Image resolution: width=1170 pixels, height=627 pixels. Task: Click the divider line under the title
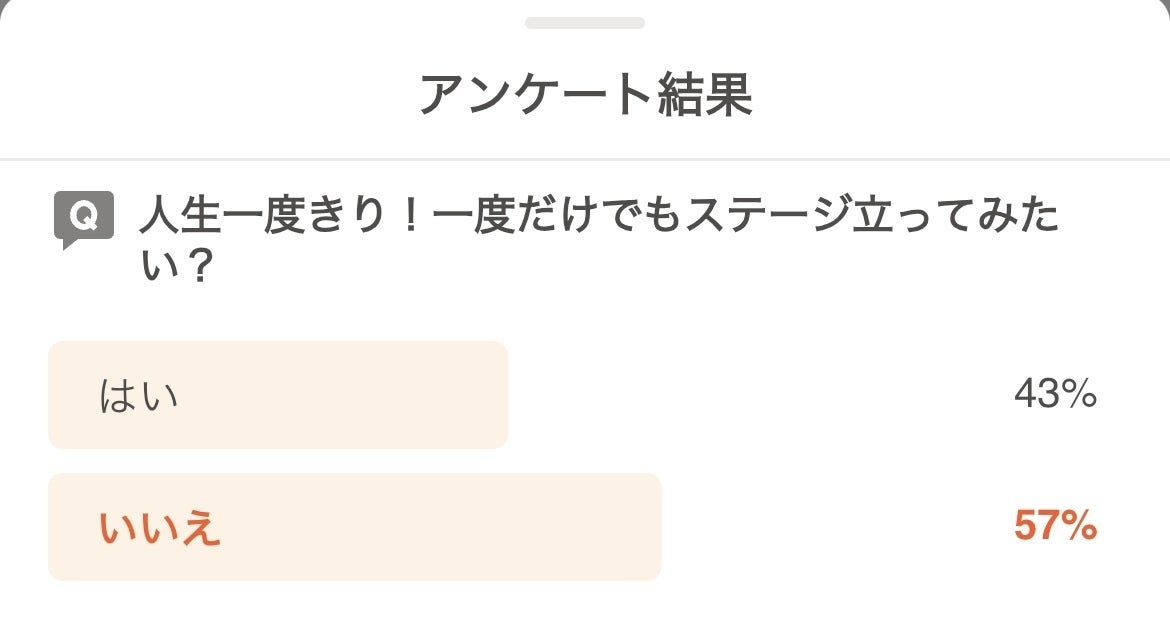tap(585, 160)
